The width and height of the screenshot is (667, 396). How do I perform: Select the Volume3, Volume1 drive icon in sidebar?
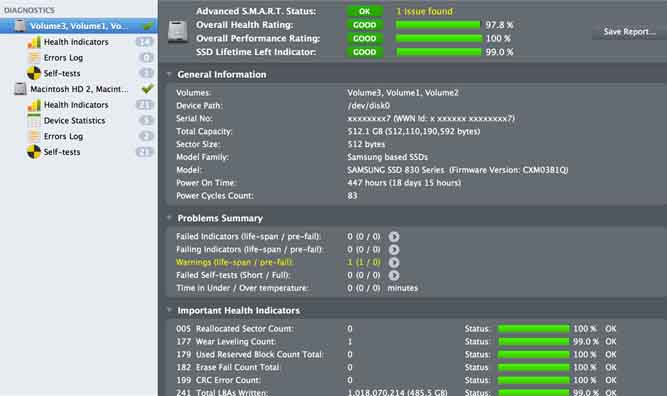[20, 26]
